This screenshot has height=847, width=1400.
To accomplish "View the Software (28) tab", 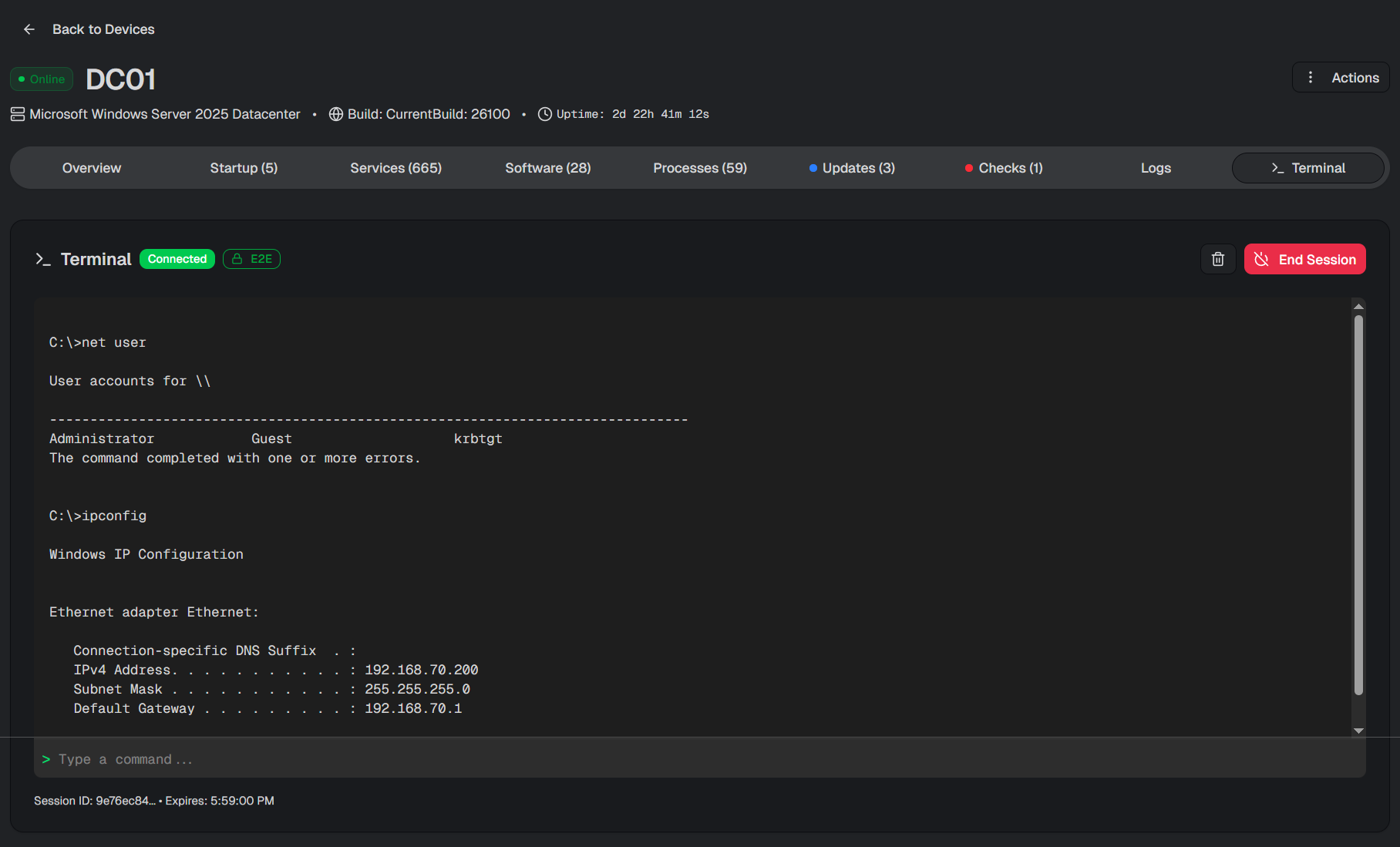I will (x=547, y=168).
